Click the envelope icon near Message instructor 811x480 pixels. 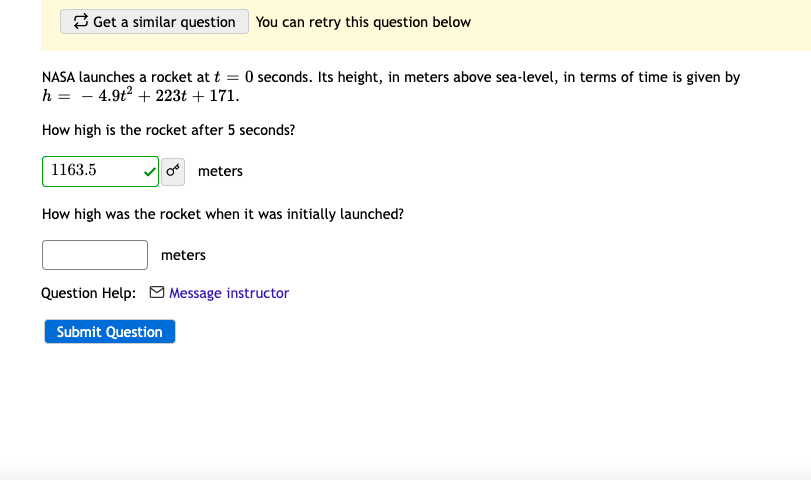156,293
